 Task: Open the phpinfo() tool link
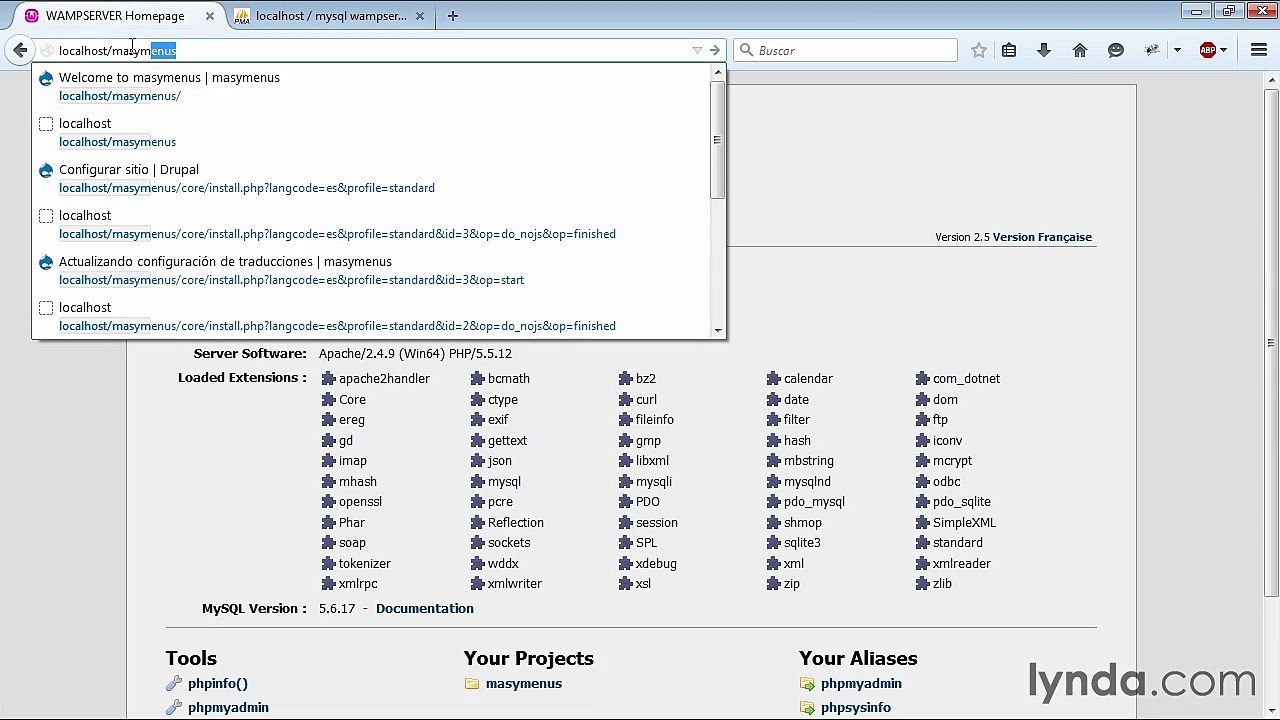pyautogui.click(x=218, y=684)
